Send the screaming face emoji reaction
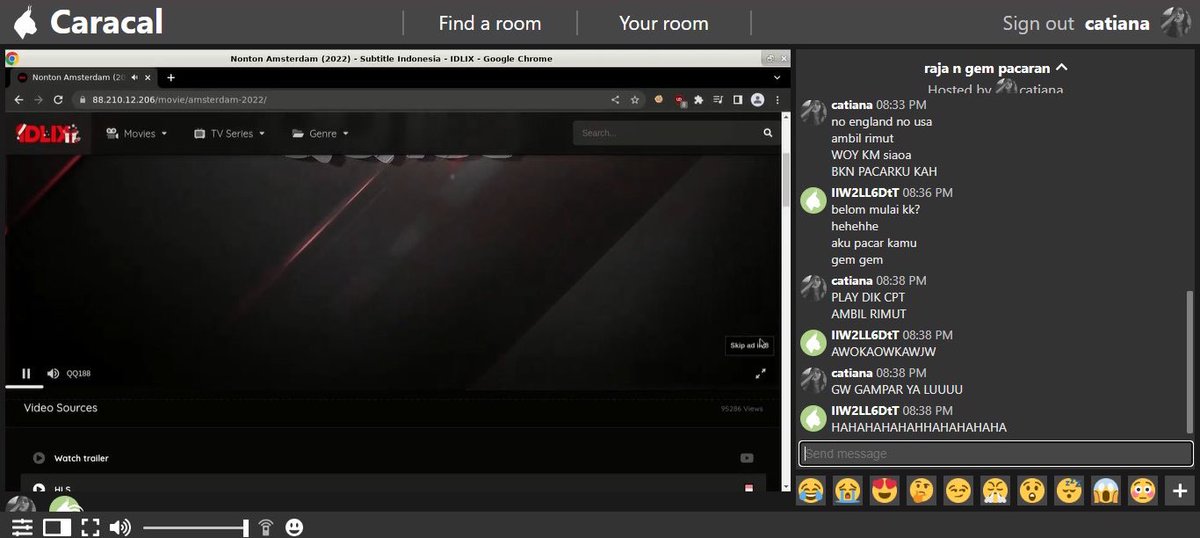The width and height of the screenshot is (1200, 538). coord(1106,491)
